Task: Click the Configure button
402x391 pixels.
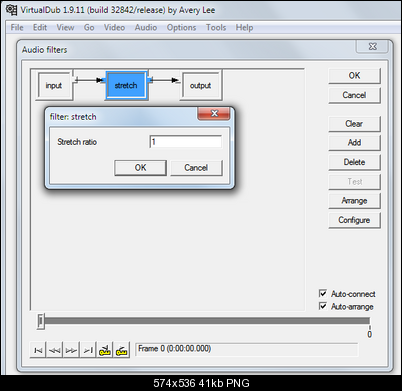Action: point(354,220)
